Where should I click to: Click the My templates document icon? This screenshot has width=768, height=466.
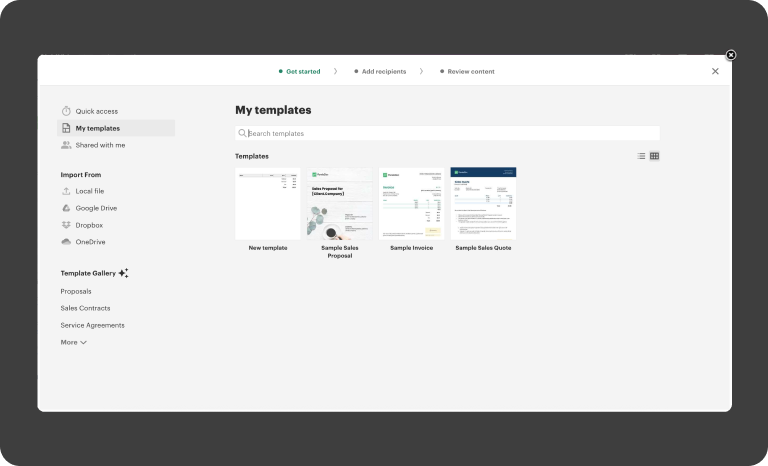(x=66, y=128)
